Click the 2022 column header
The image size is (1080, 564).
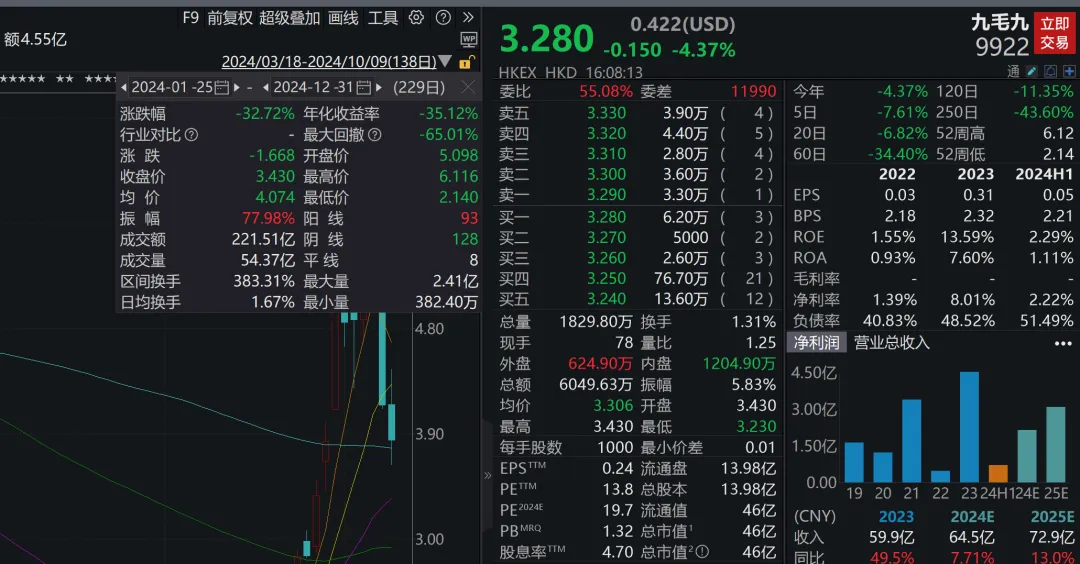(x=897, y=174)
